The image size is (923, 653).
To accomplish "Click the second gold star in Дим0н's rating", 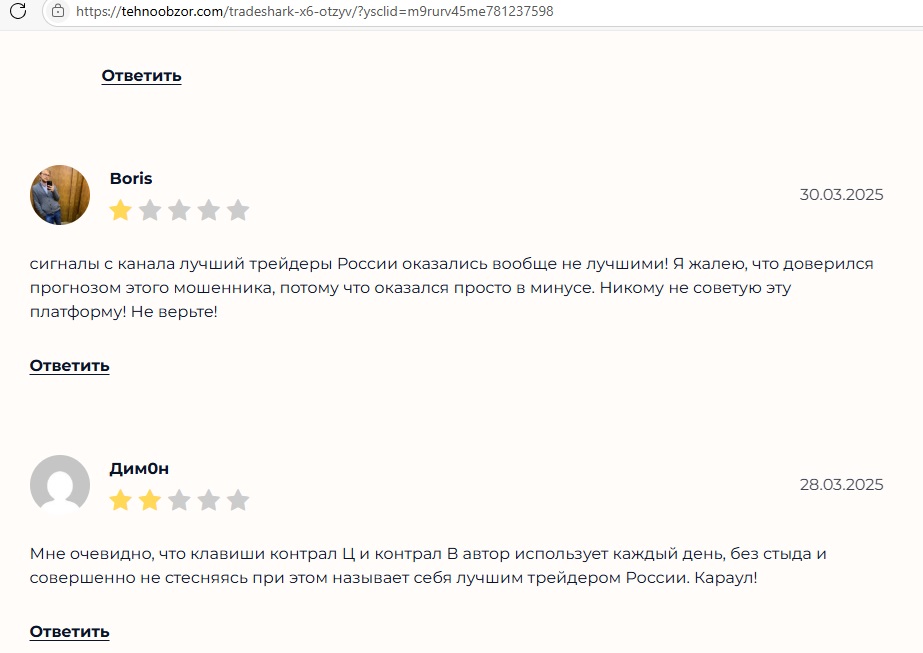I will coord(150,500).
